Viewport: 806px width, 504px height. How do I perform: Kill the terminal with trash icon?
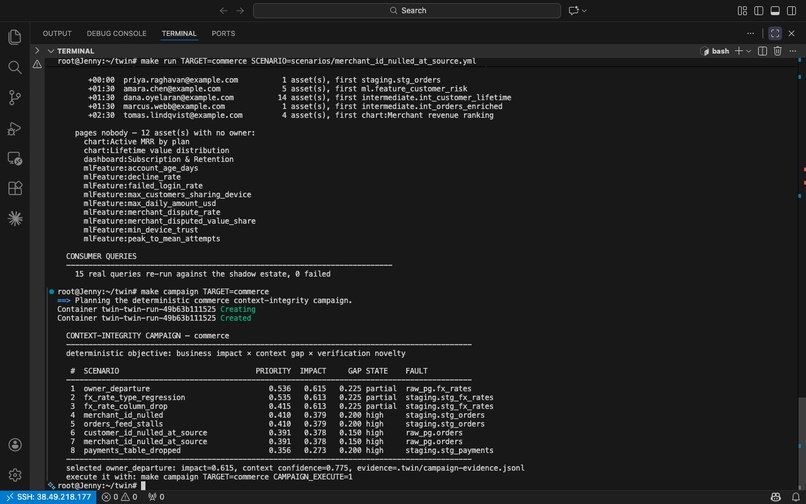click(x=778, y=51)
